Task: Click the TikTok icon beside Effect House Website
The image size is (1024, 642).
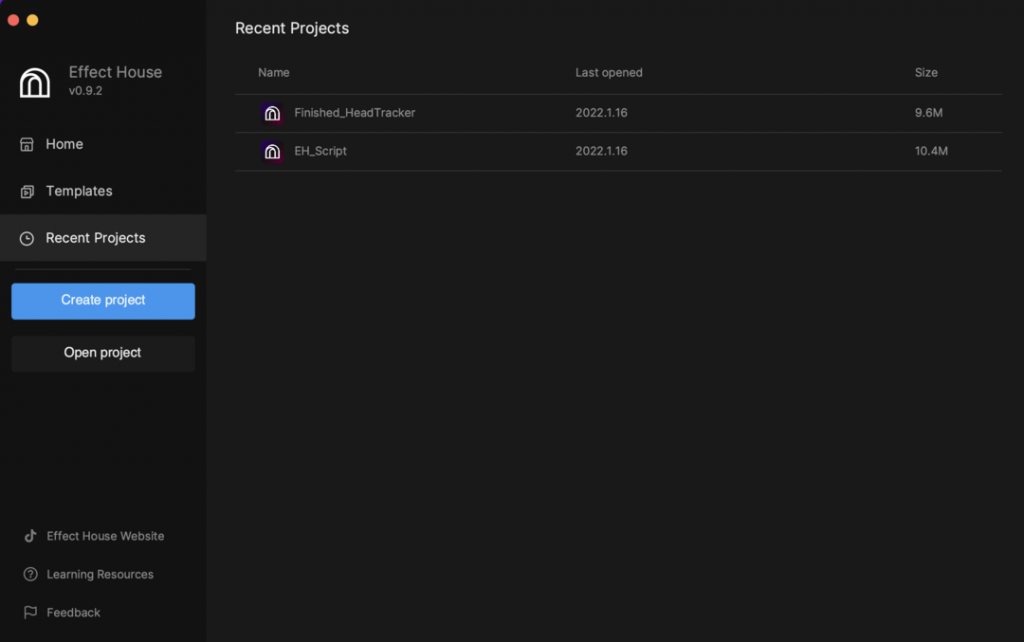Action: click(30, 536)
